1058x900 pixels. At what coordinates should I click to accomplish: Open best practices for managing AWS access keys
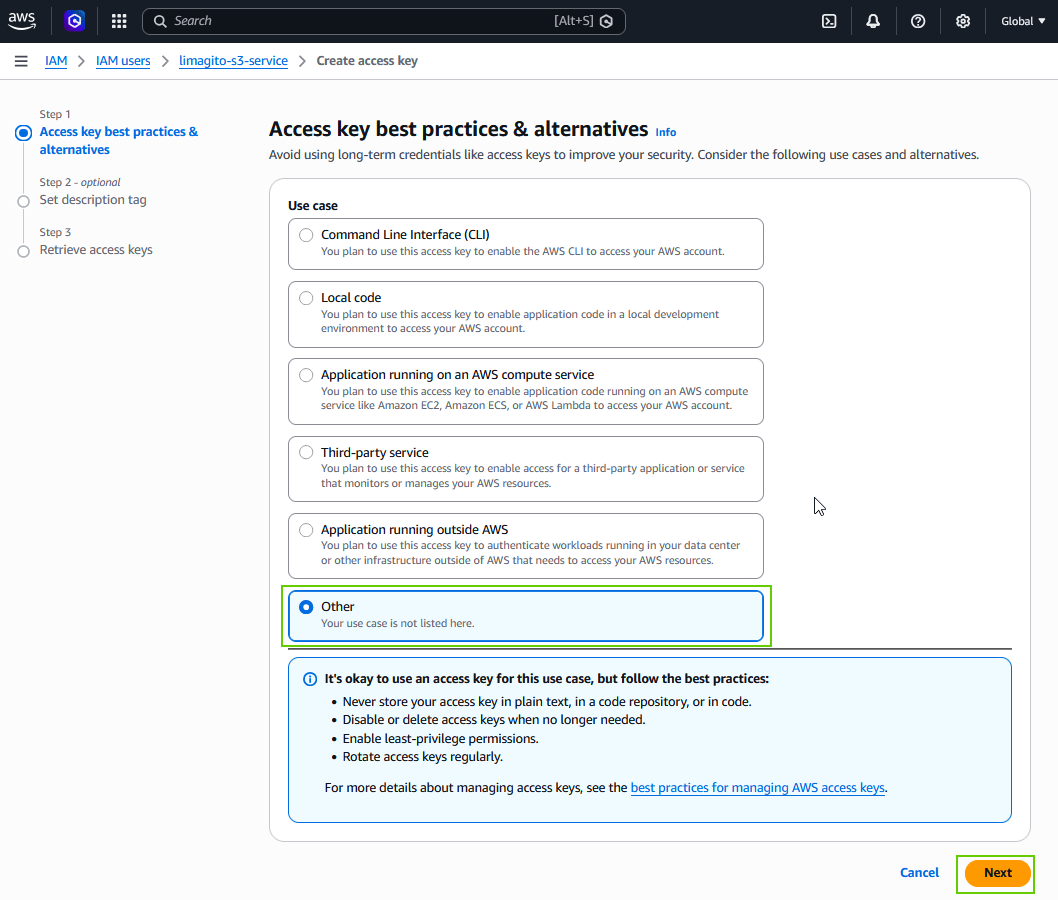757,787
